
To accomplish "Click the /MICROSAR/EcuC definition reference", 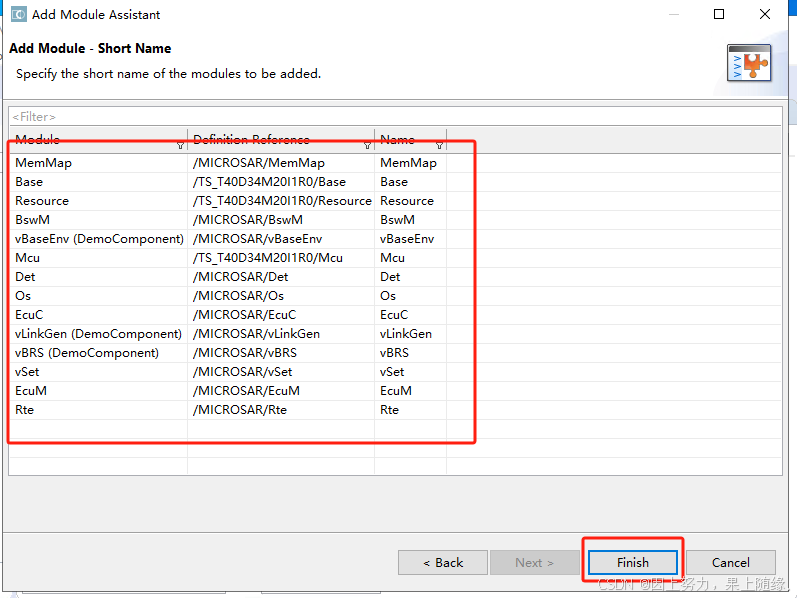I will tap(281, 315).
